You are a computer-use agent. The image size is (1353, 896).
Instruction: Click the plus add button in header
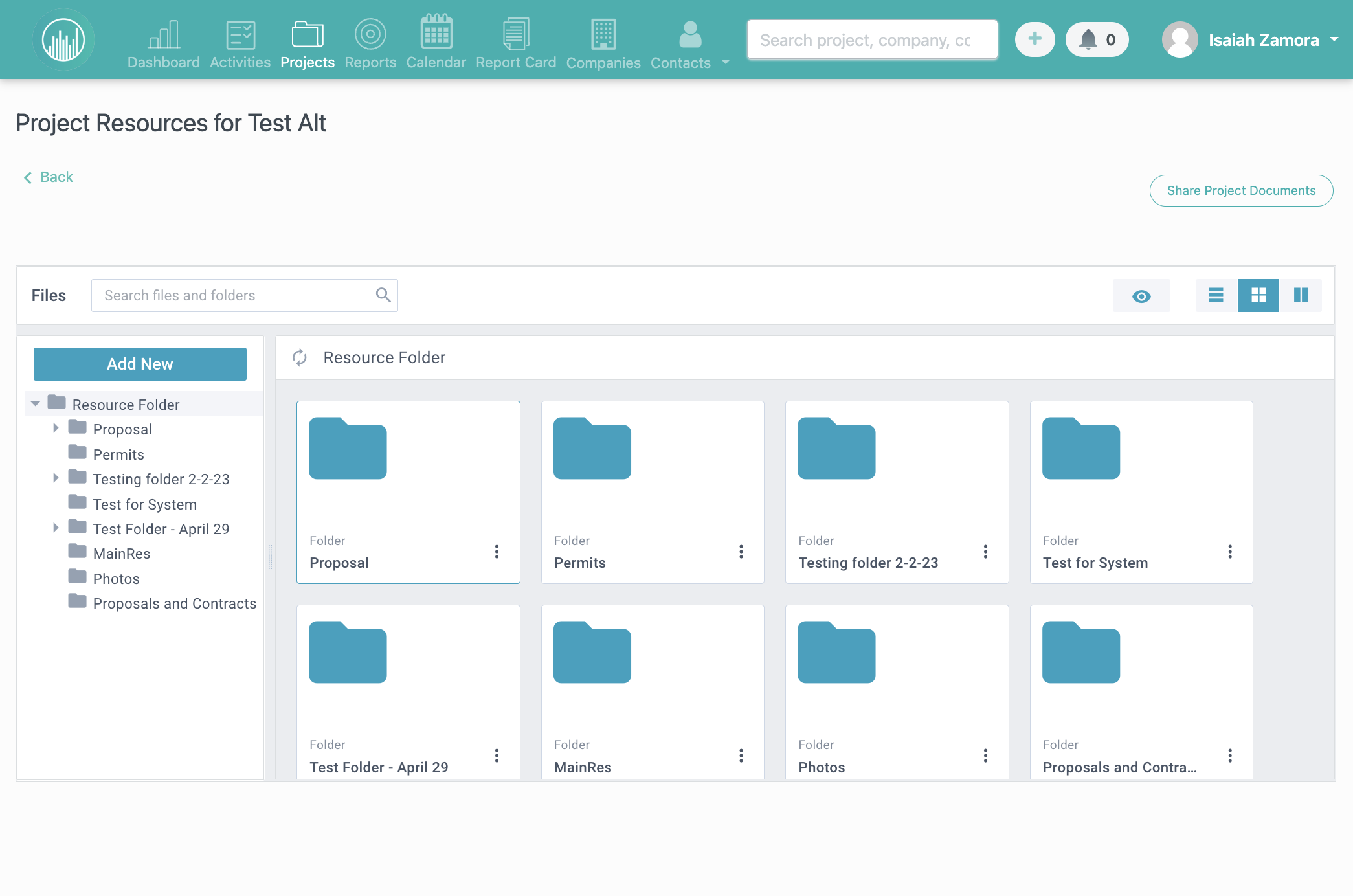pyautogui.click(x=1034, y=39)
